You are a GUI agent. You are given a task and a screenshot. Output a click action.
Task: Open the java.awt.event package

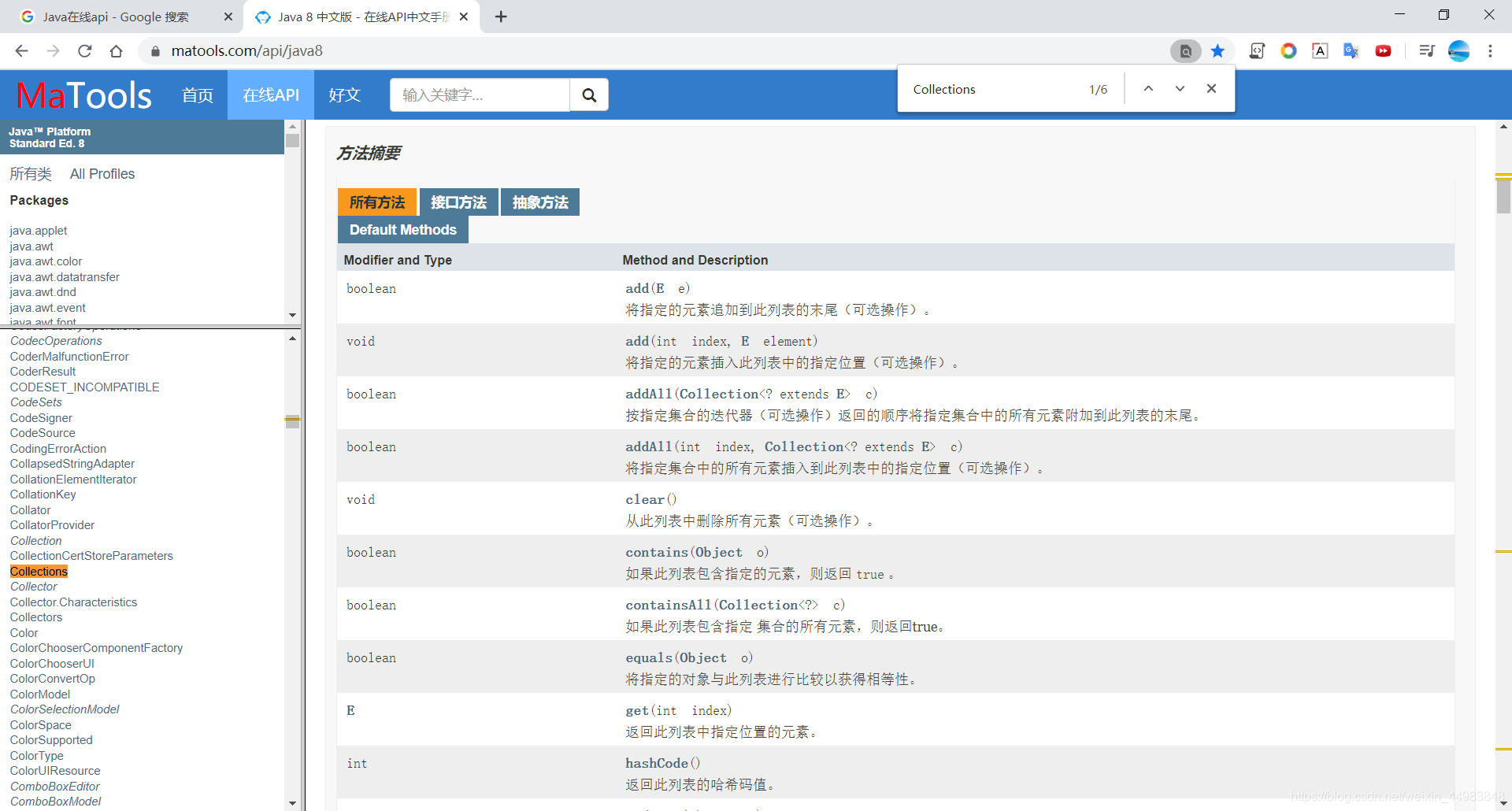47,308
